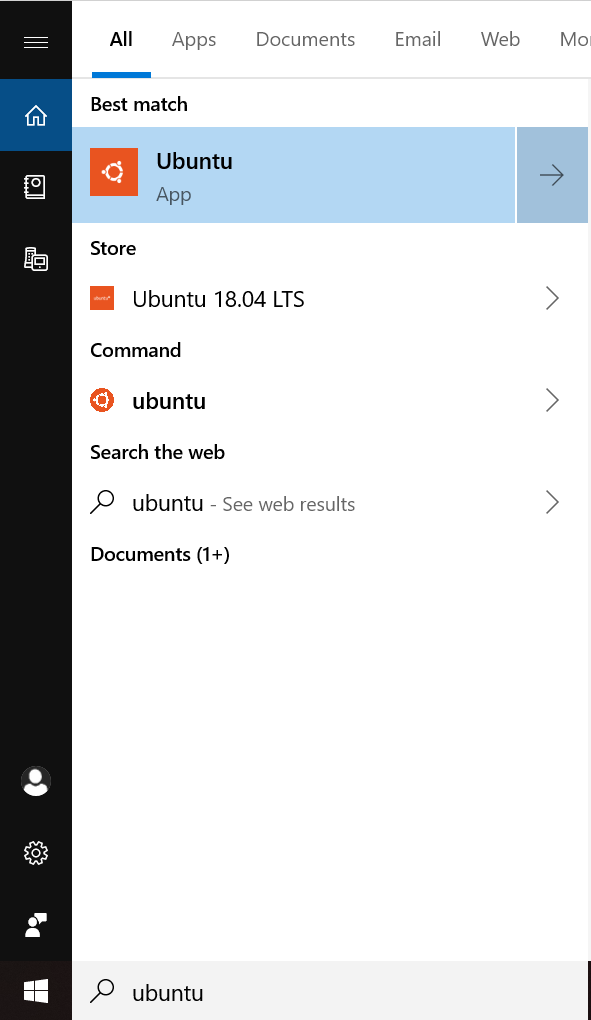The width and height of the screenshot is (591, 1020).
Task: Expand the ubuntu command chevron
Action: tap(552, 401)
